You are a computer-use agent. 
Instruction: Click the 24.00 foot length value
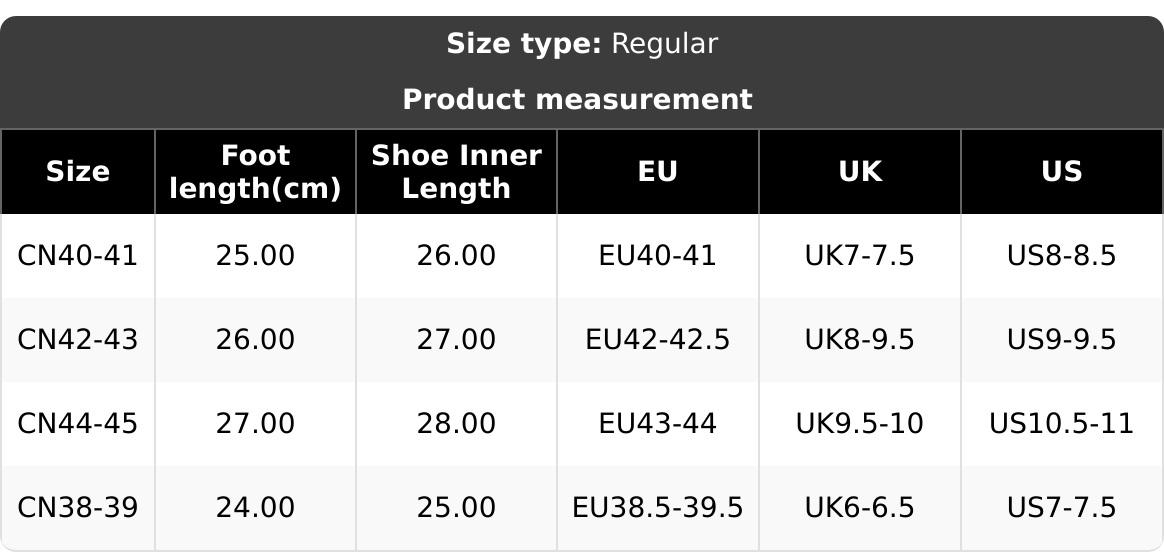coord(255,508)
